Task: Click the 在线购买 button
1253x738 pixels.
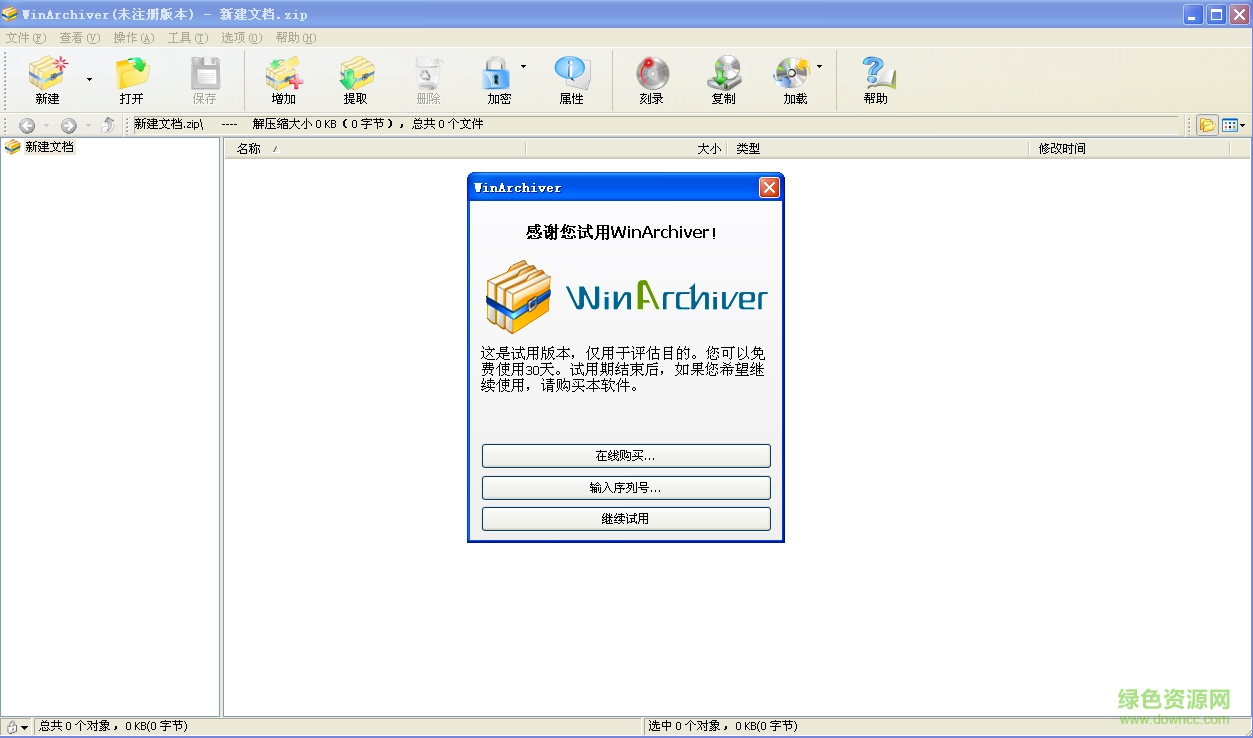Action: [x=625, y=455]
